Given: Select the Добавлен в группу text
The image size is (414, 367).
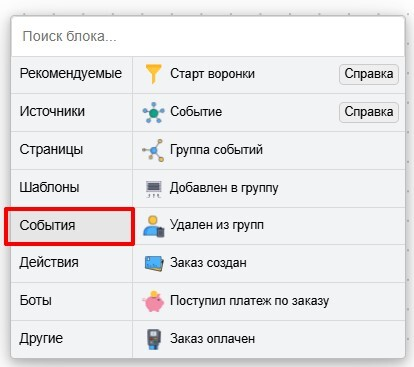Looking at the screenshot, I should click(224, 188).
